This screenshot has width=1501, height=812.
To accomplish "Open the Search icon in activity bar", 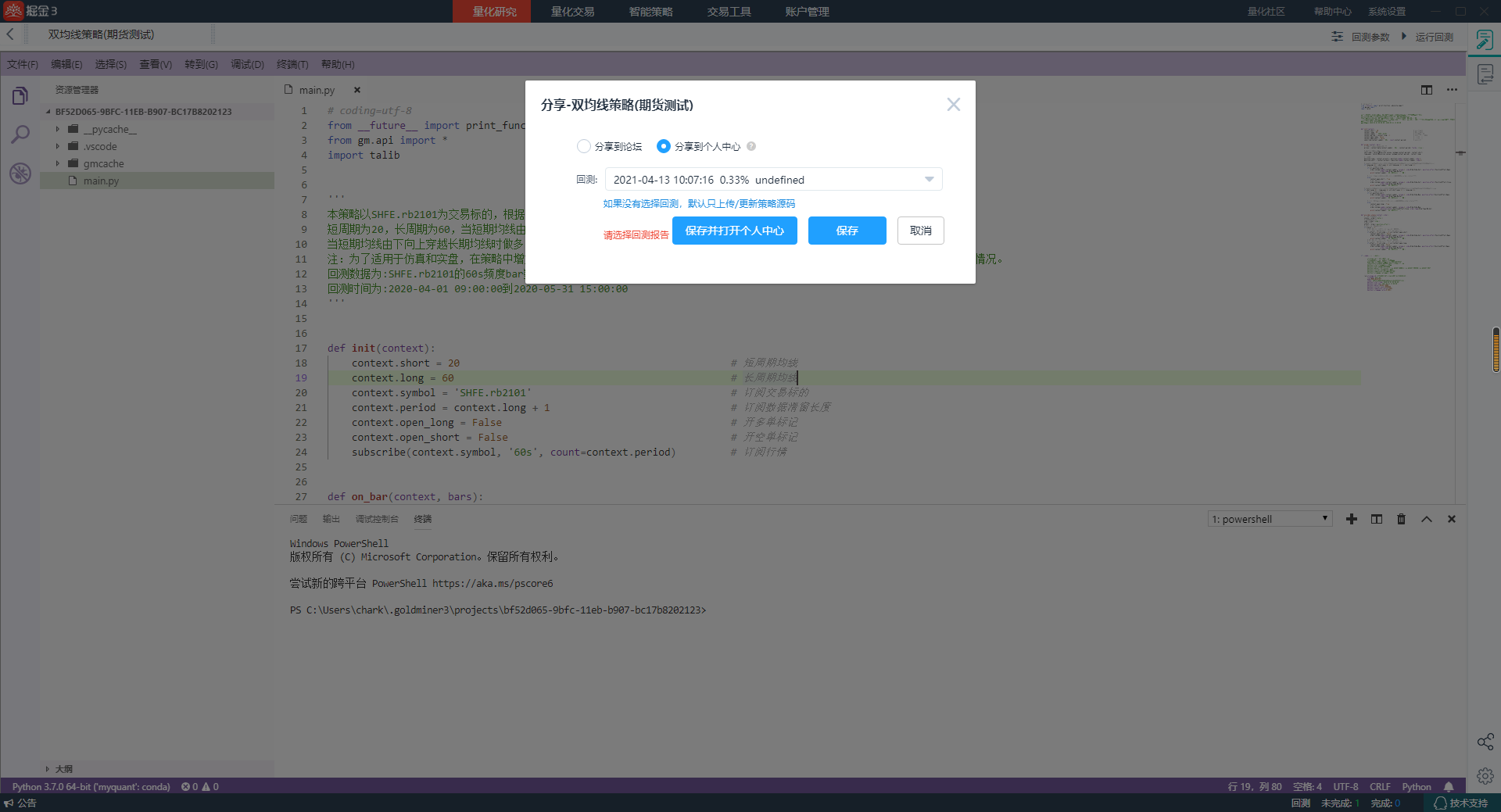I will coord(20,134).
